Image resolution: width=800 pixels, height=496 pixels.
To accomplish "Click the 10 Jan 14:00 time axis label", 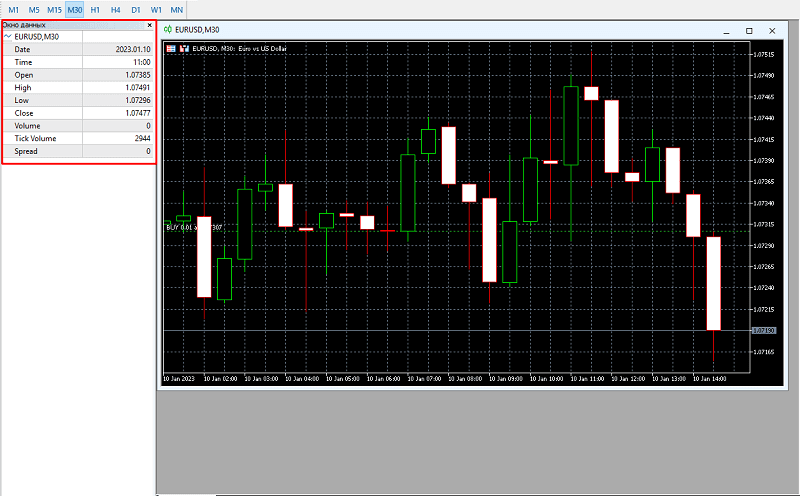I will pyautogui.click(x=710, y=379).
